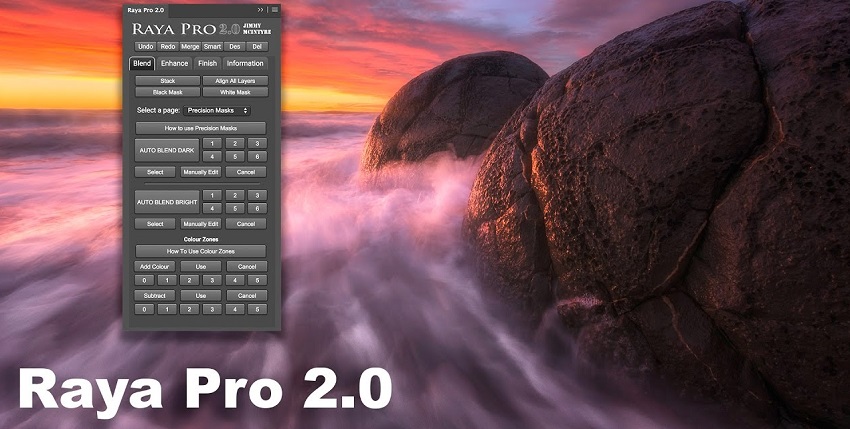Viewport: 850px width, 429px height.
Task: Select zone 1 under Add Colour row
Action: tap(167, 280)
